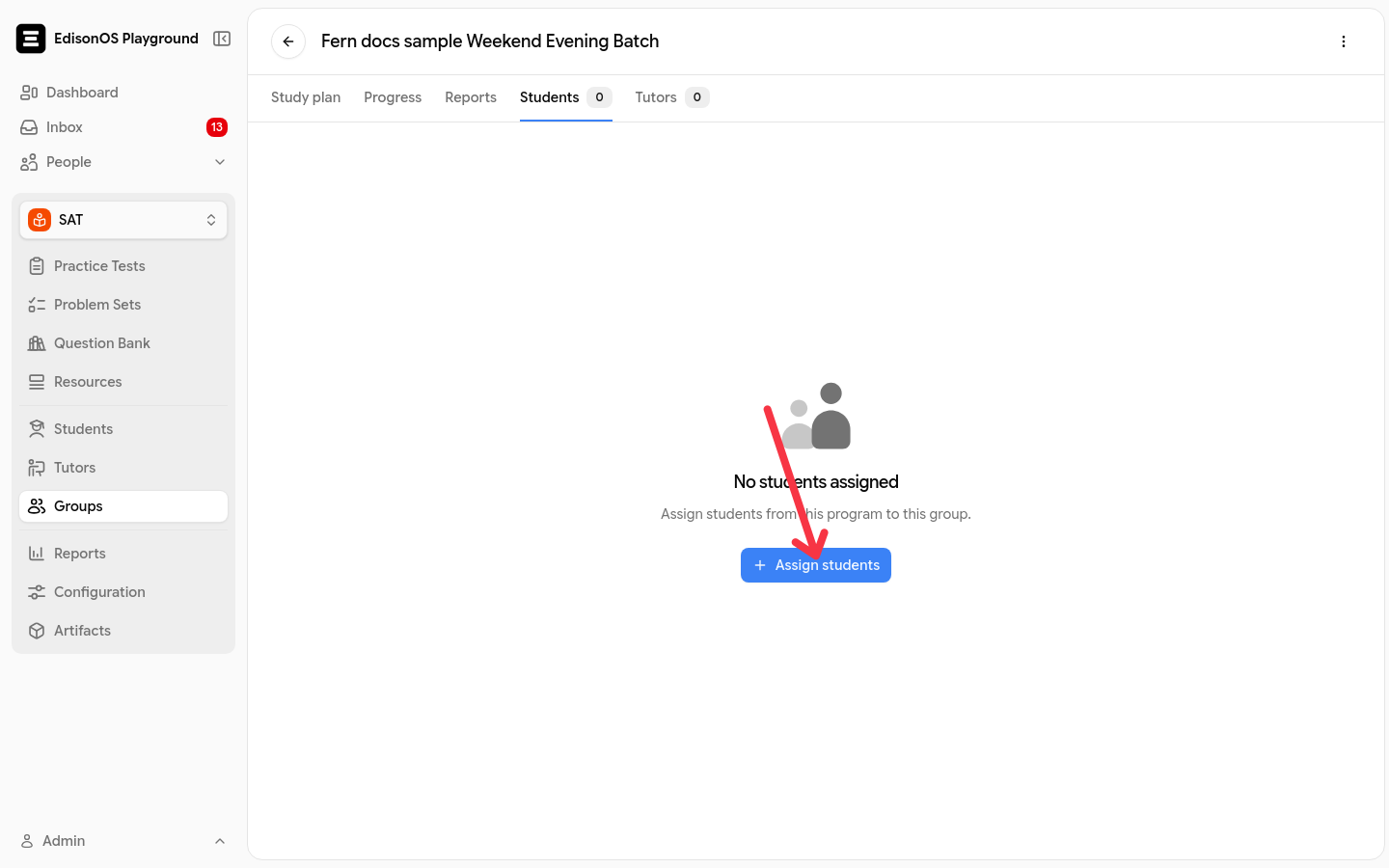Viewport: 1389px width, 868px height.
Task: Navigate to Question Bank
Action: click(123, 343)
